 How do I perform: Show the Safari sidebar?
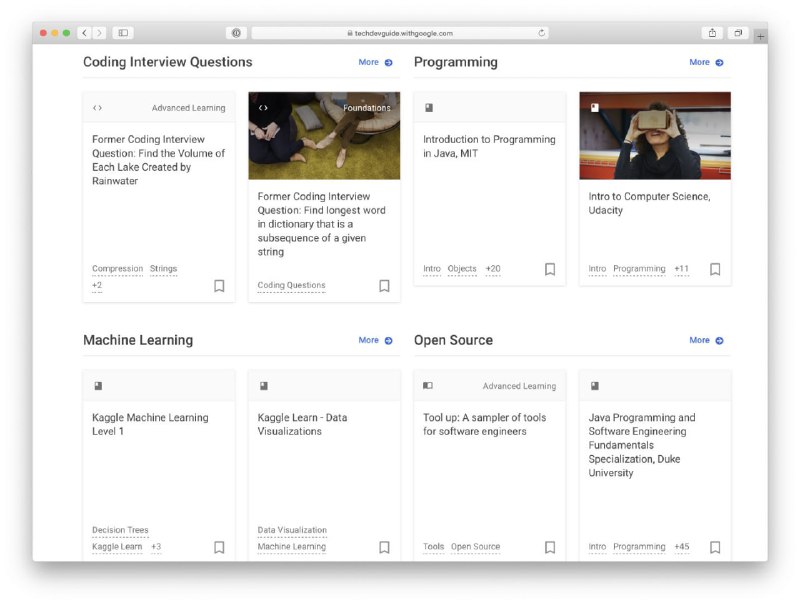122,32
